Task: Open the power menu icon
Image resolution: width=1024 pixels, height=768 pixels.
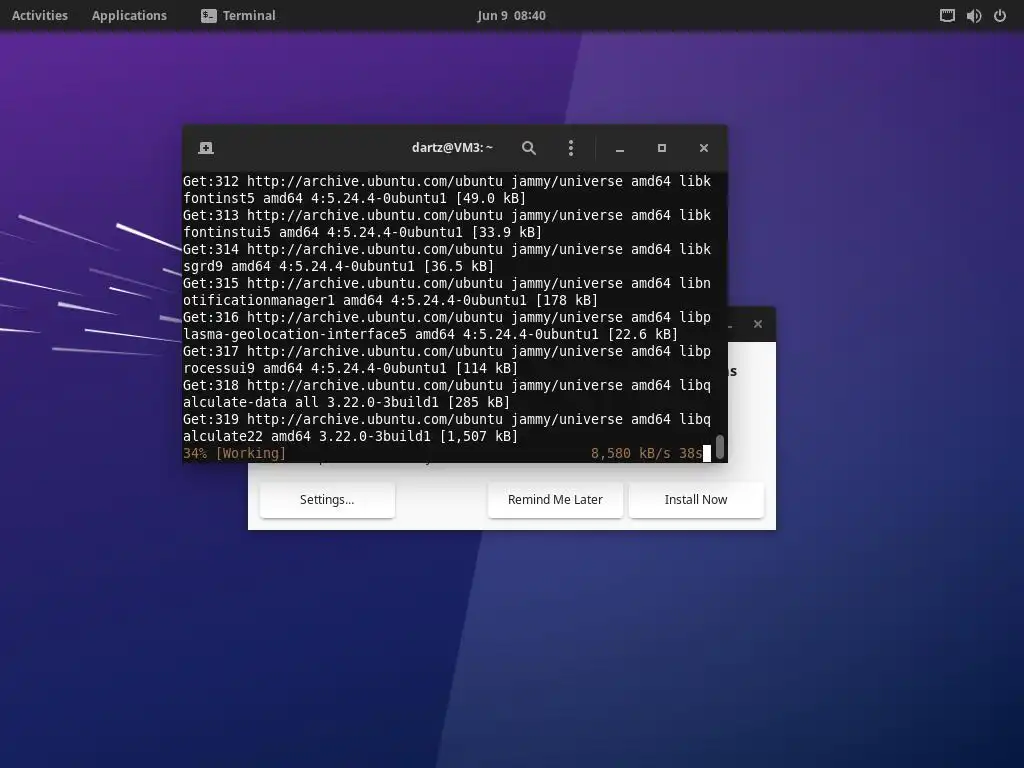Action: point(1000,16)
